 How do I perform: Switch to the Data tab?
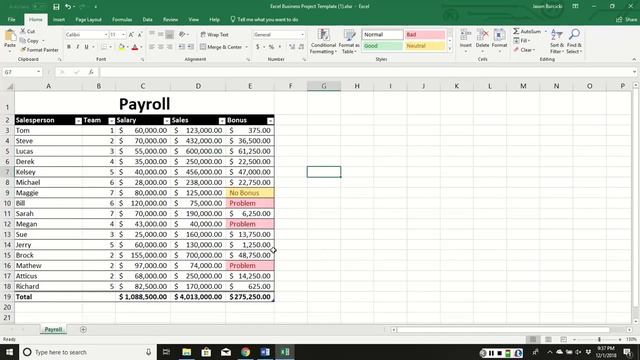tap(147, 20)
